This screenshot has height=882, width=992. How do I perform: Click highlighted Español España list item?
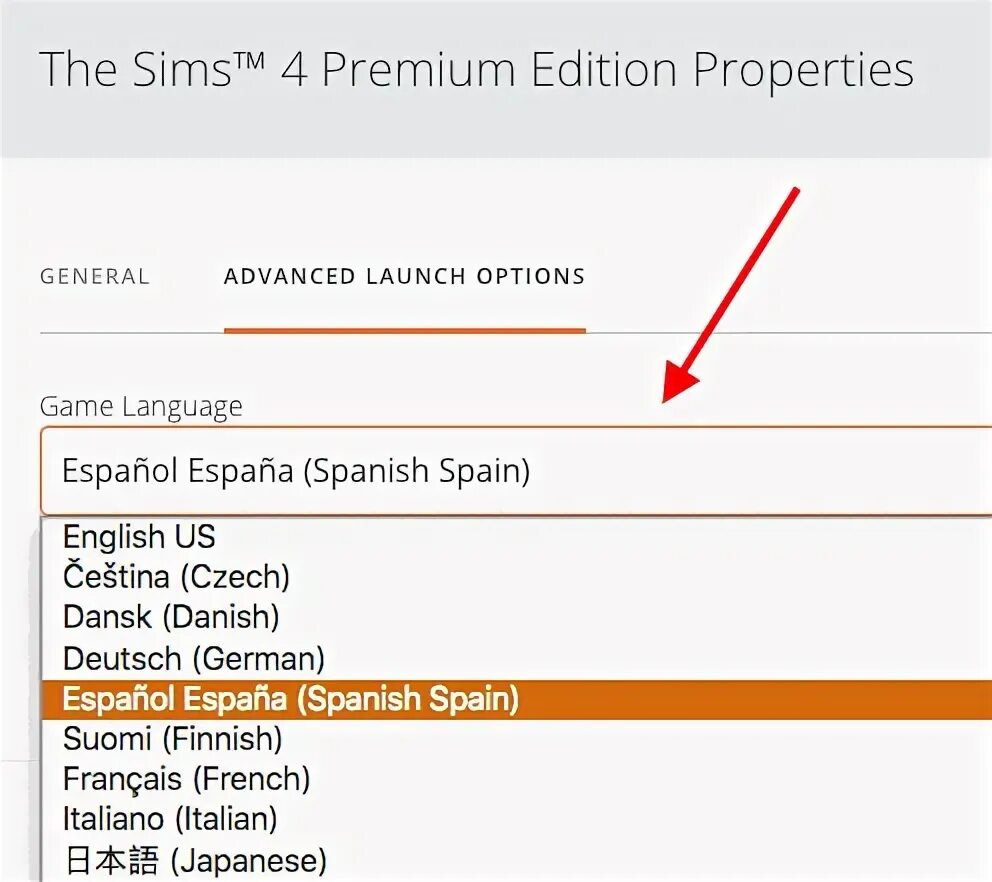(291, 699)
